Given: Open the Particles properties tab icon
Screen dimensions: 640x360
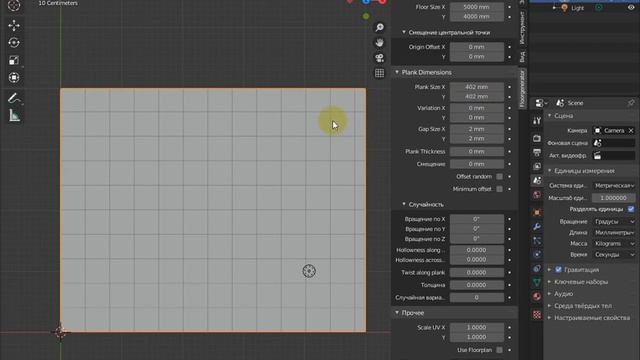Looking at the screenshot, I should (537, 241).
